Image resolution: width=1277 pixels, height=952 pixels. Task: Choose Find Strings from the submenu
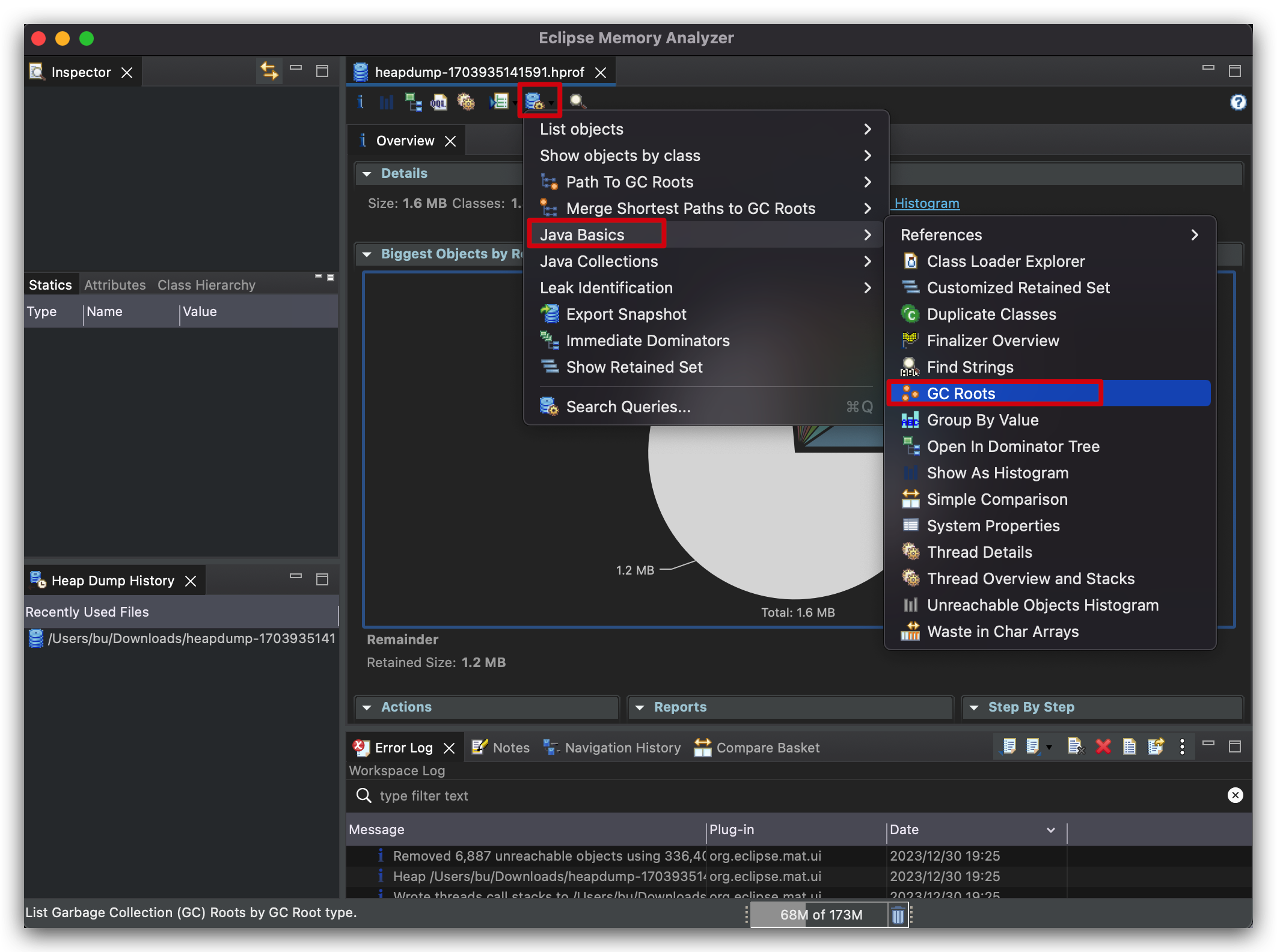[970, 367]
